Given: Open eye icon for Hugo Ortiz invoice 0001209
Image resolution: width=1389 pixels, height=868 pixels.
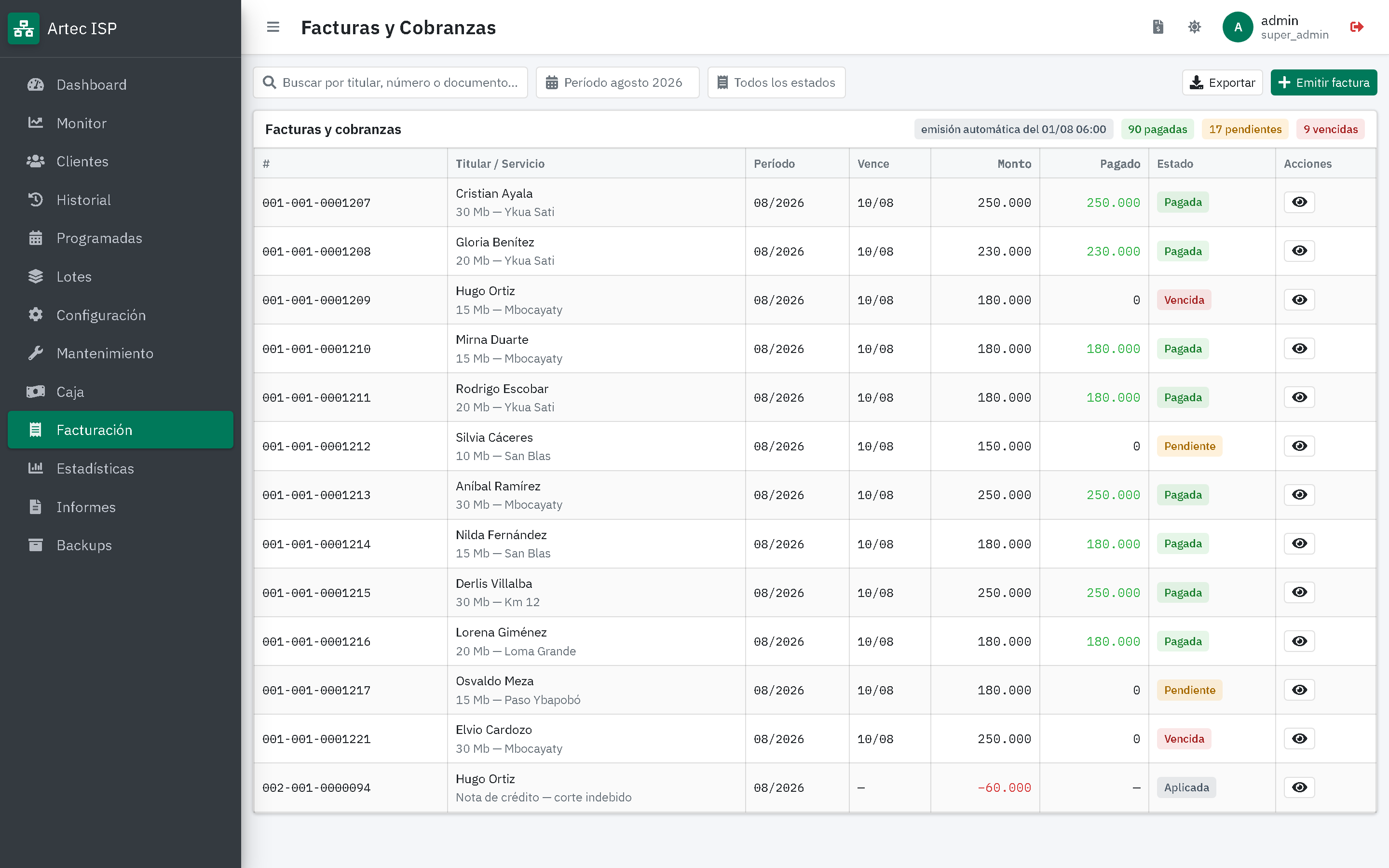Looking at the screenshot, I should pyautogui.click(x=1299, y=299).
